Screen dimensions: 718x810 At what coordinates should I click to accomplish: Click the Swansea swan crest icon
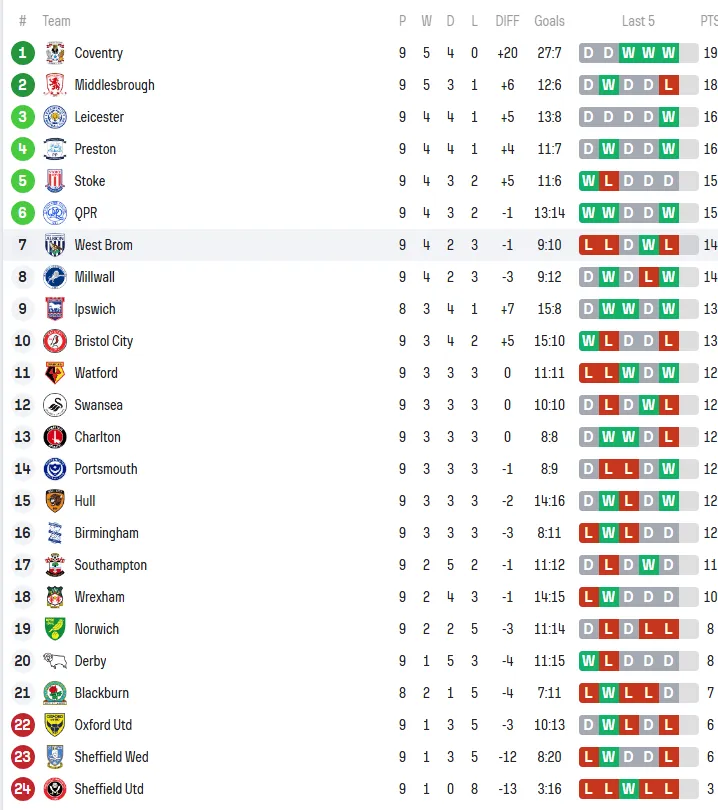[x=55, y=405]
